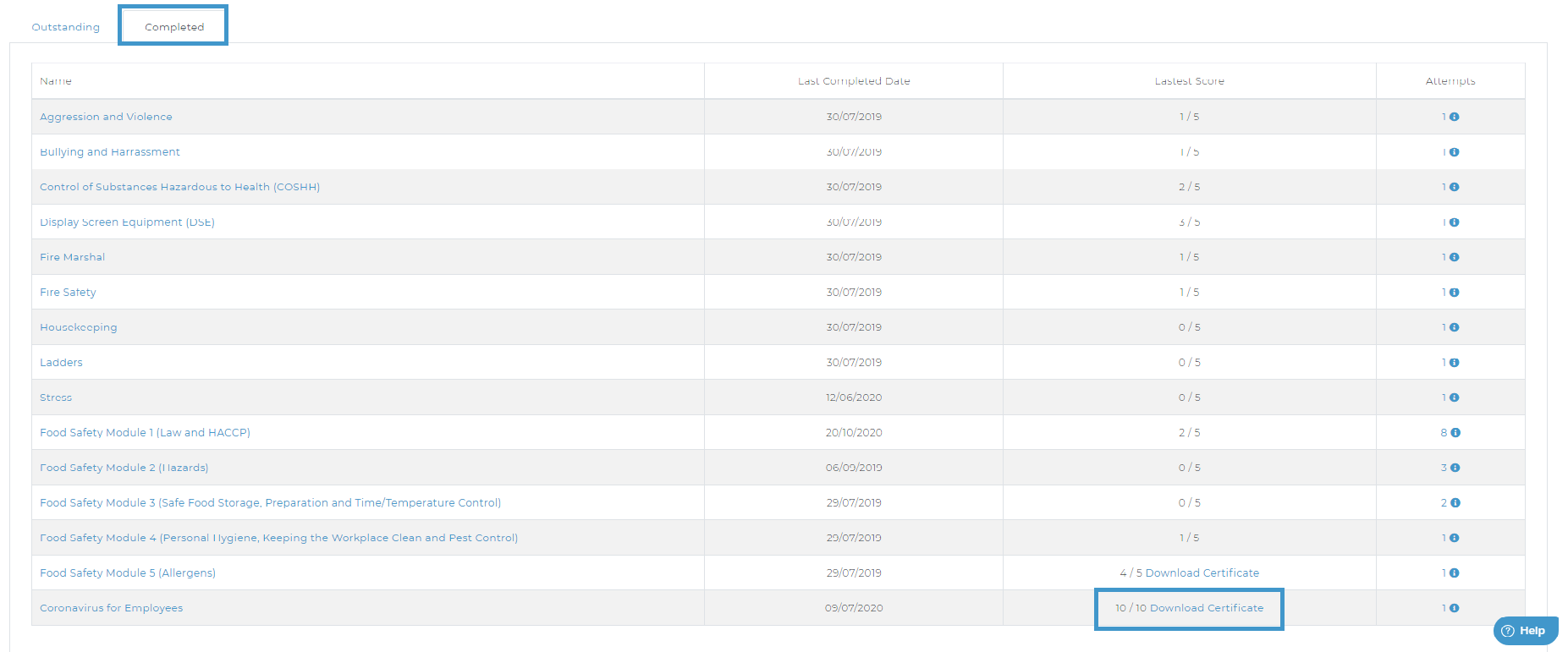Image resolution: width=1568 pixels, height=652 pixels.
Task: Open the Fire Safety course
Action: [68, 293]
